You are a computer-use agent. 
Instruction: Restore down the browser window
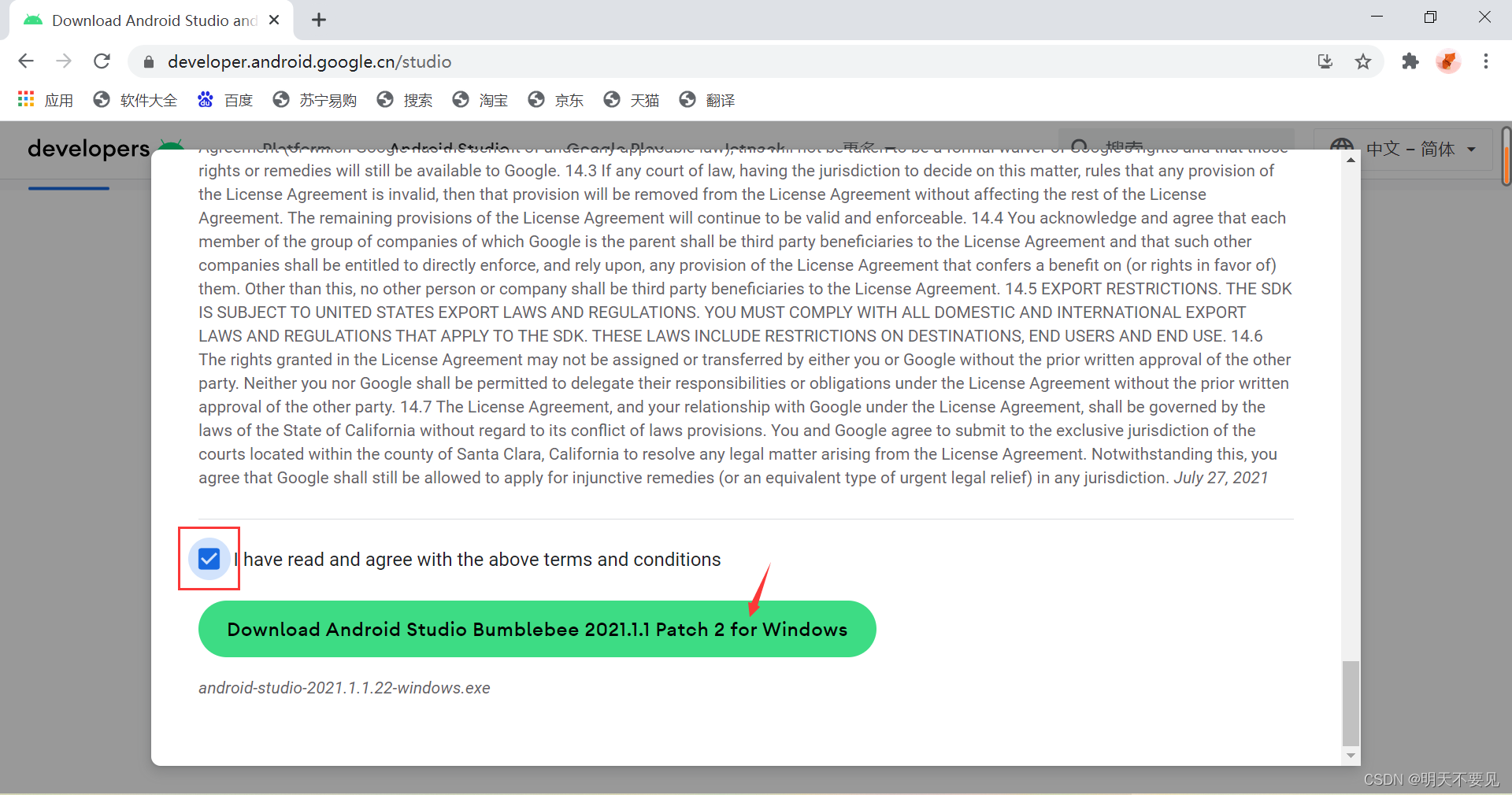point(1430,17)
